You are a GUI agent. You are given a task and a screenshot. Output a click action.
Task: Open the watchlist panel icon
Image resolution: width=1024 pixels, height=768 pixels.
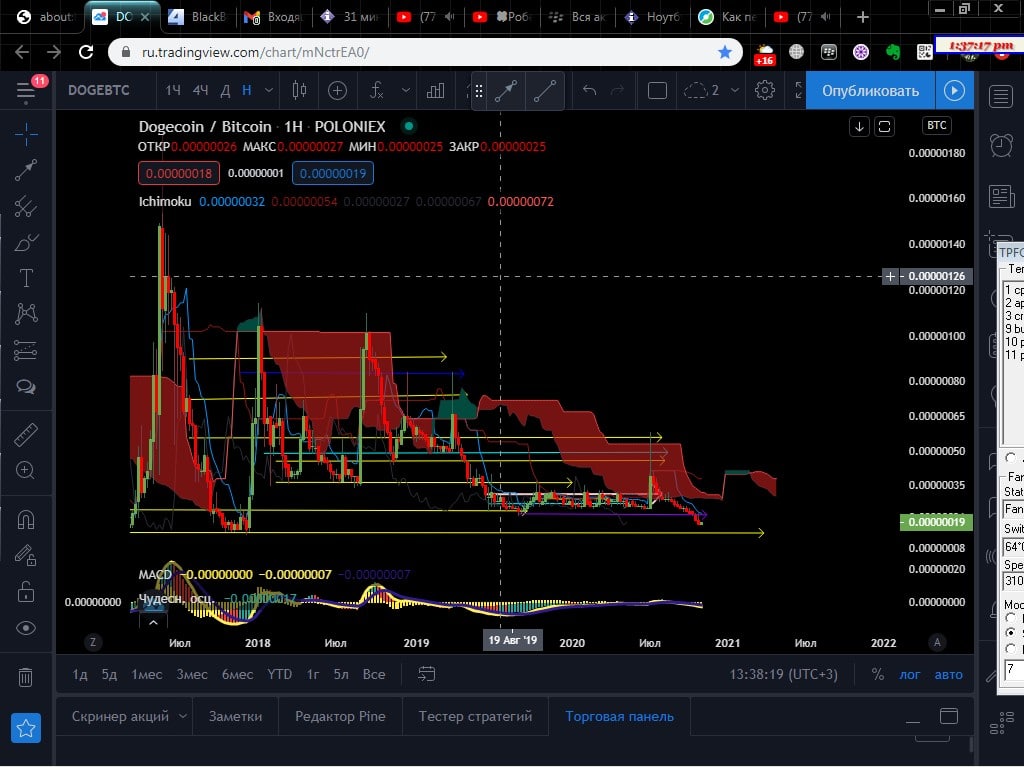(x=1000, y=97)
